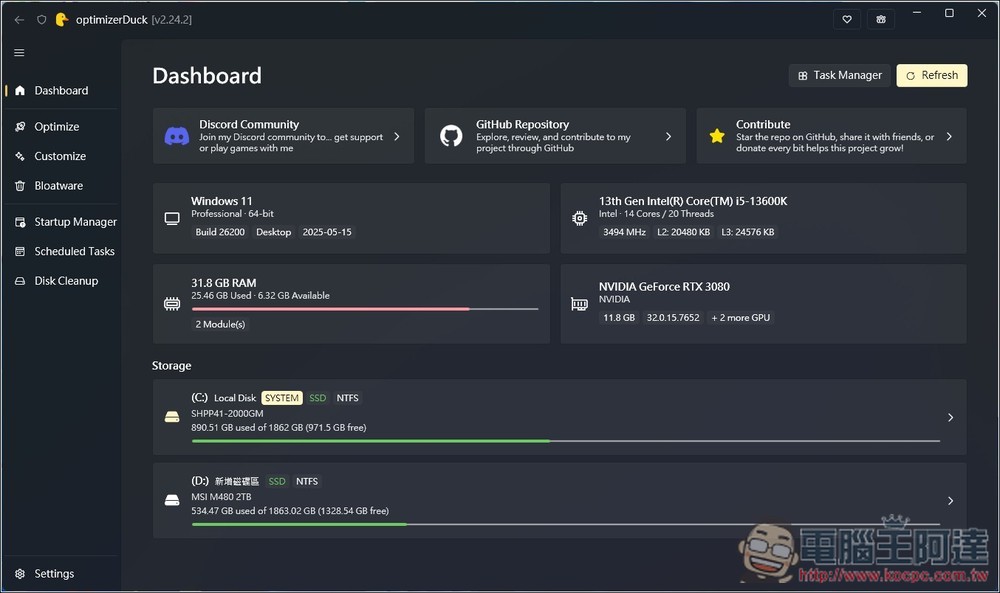Click the Discord logo icon

pos(177,136)
